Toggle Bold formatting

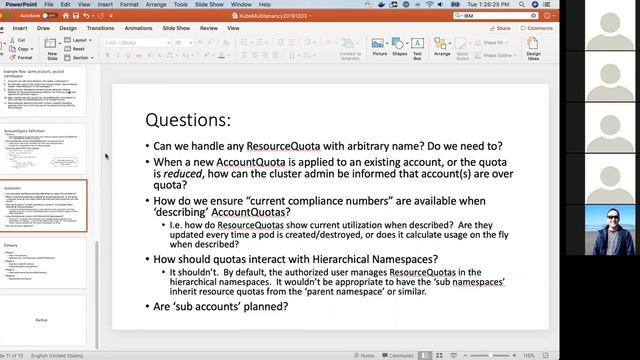(x=107, y=55)
